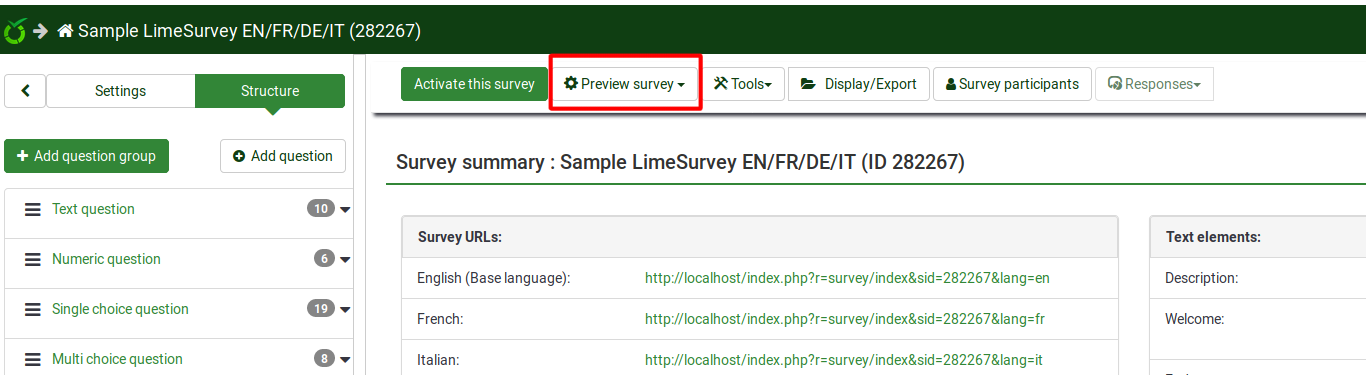
Task: Click the LimeSurvey logo icon
Action: click(14, 31)
